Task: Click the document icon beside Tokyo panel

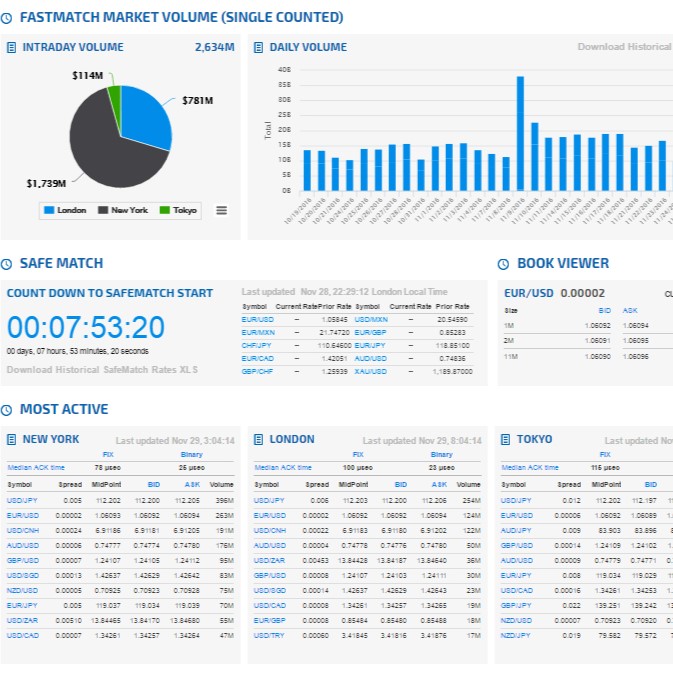Action: 506,439
